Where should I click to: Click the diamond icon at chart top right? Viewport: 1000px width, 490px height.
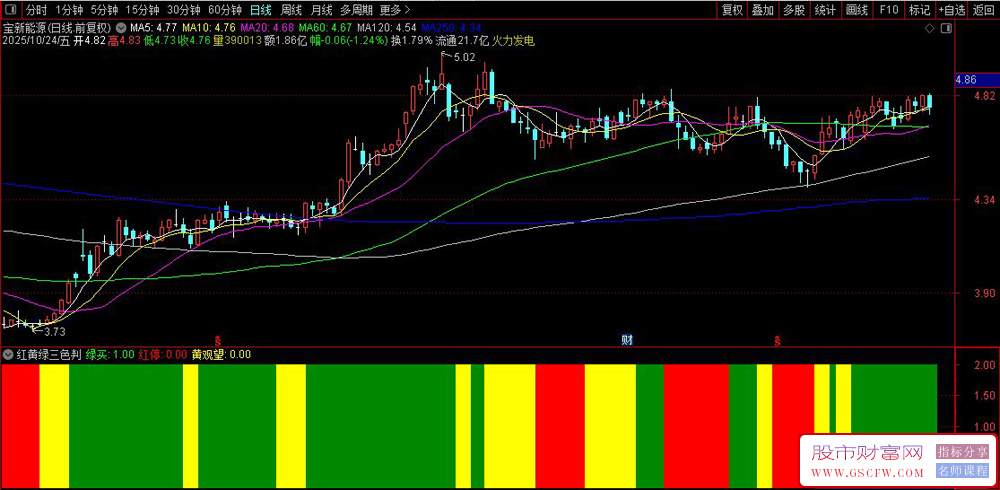click(929, 28)
